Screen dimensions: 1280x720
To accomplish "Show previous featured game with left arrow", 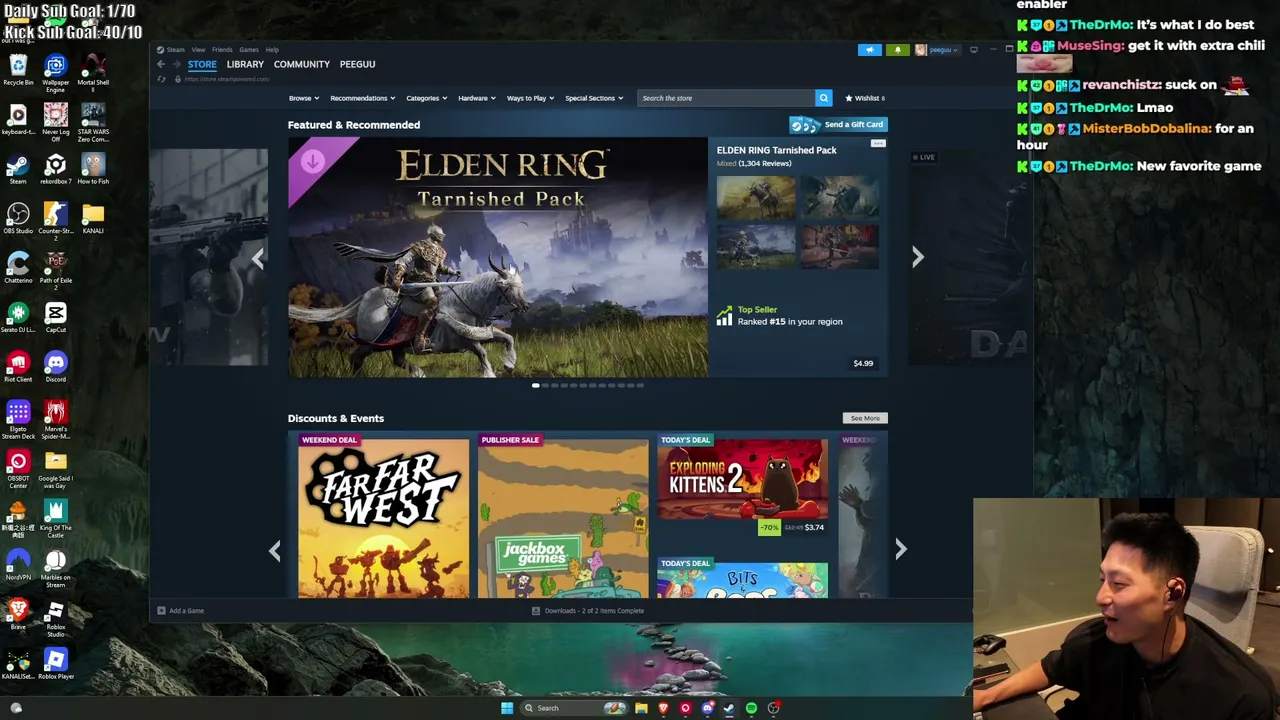I will [x=258, y=258].
